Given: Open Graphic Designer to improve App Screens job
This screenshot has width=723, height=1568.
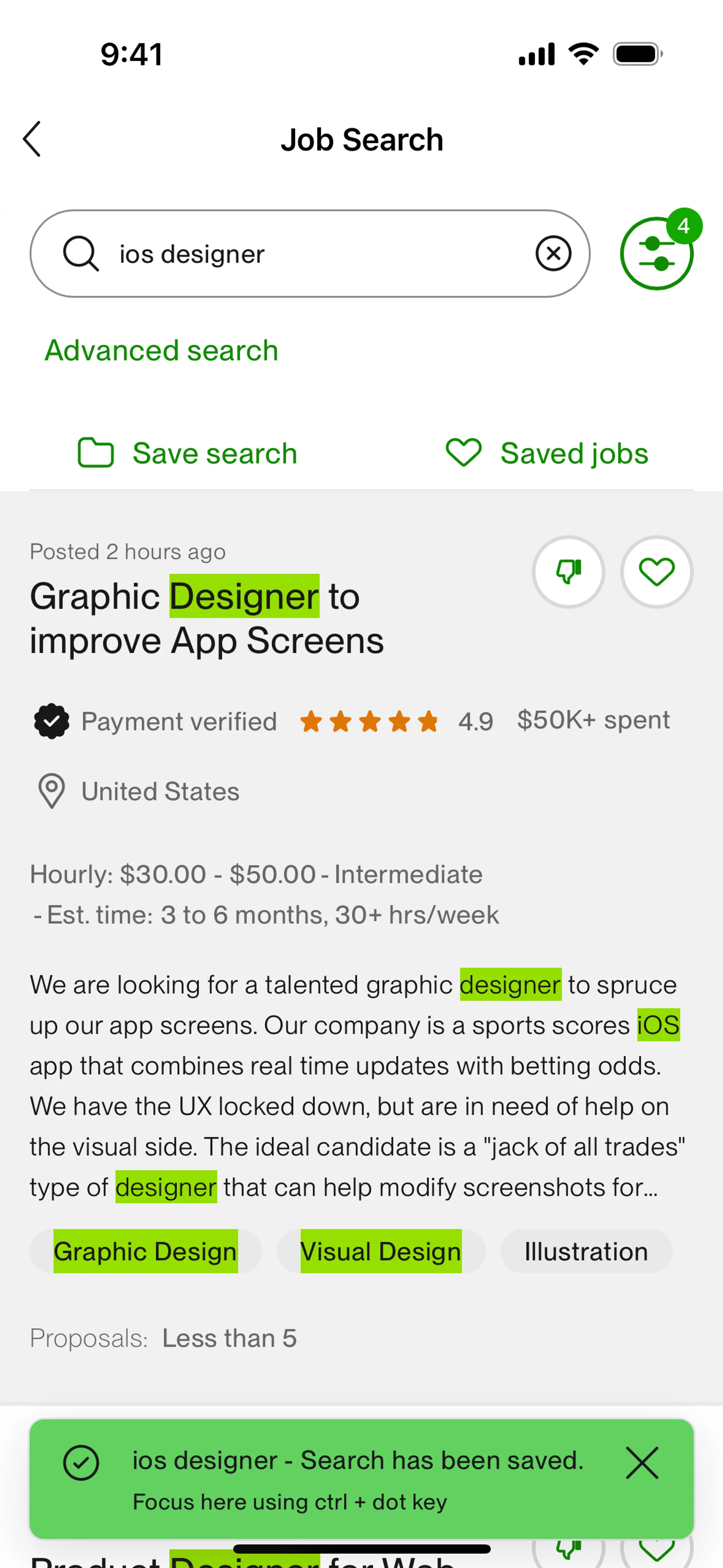Looking at the screenshot, I should tap(207, 618).
